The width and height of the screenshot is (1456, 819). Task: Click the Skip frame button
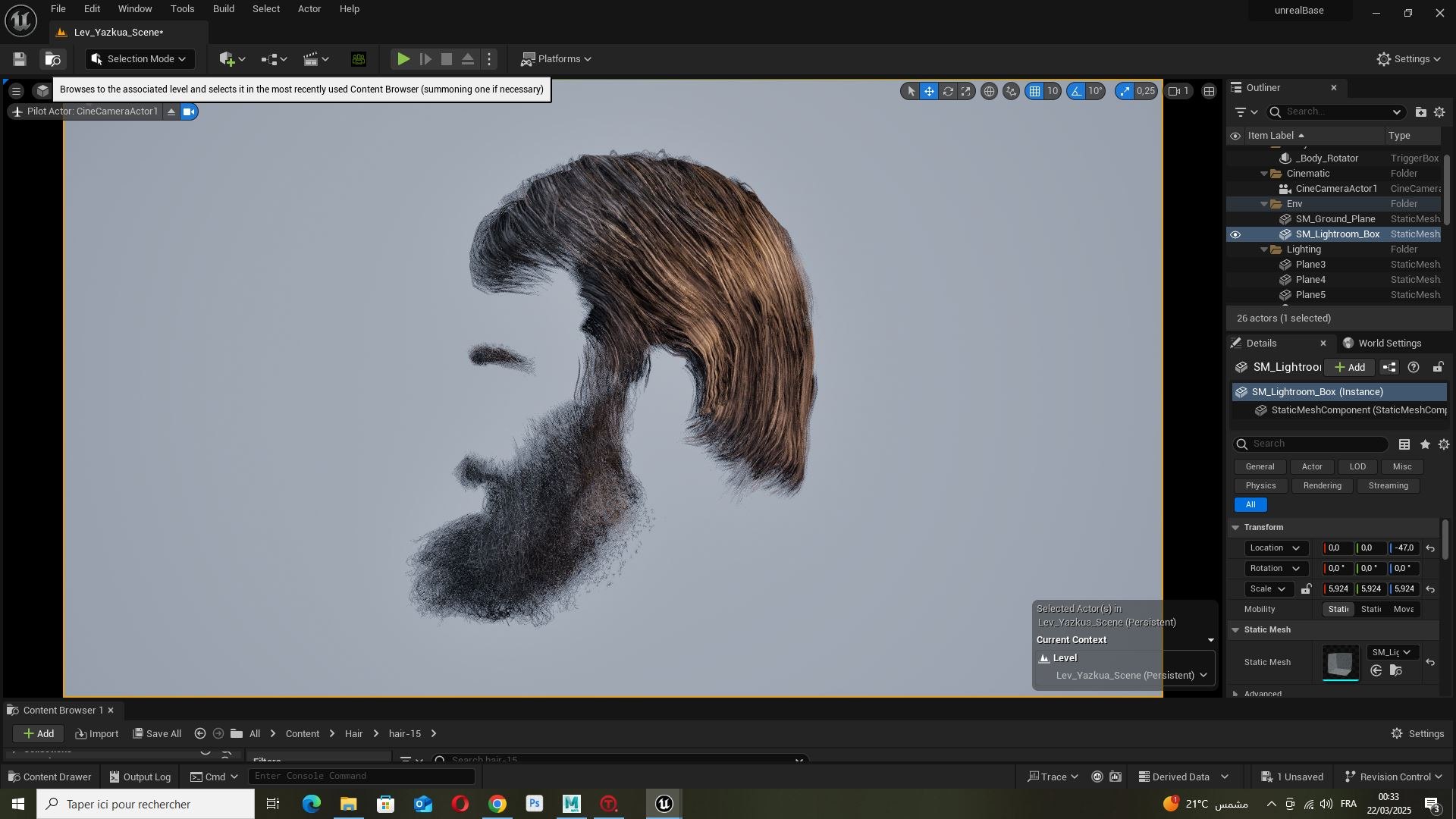[x=425, y=59]
